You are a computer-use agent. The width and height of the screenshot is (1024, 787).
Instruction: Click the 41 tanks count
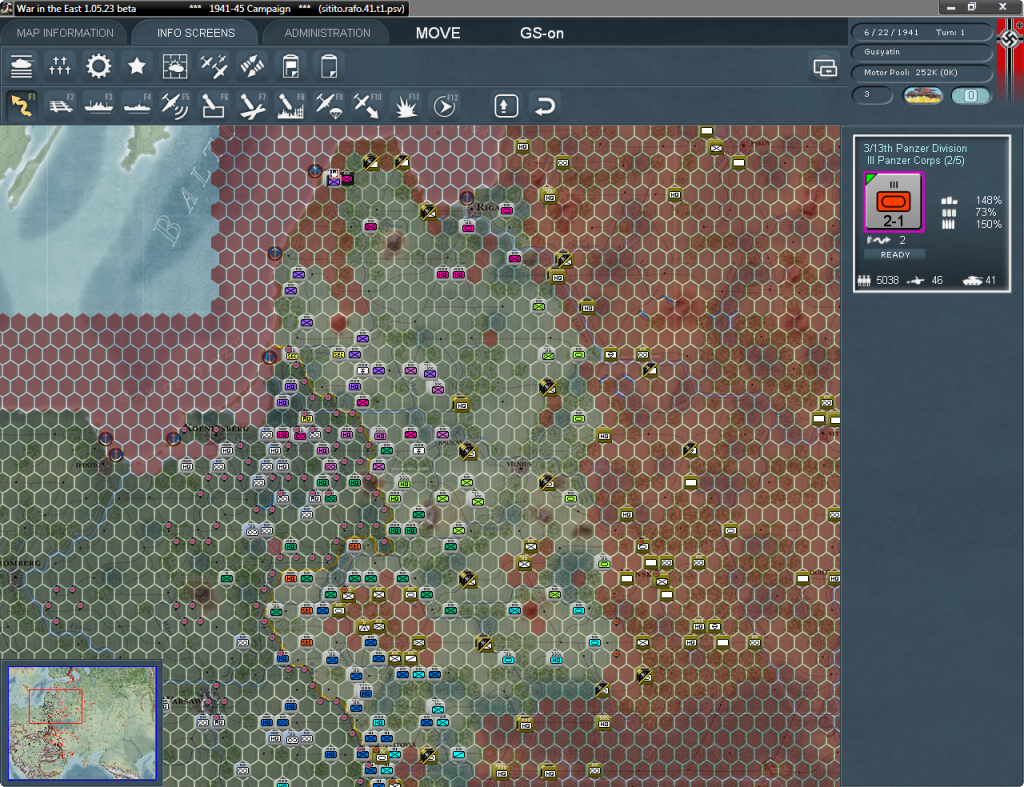click(990, 280)
